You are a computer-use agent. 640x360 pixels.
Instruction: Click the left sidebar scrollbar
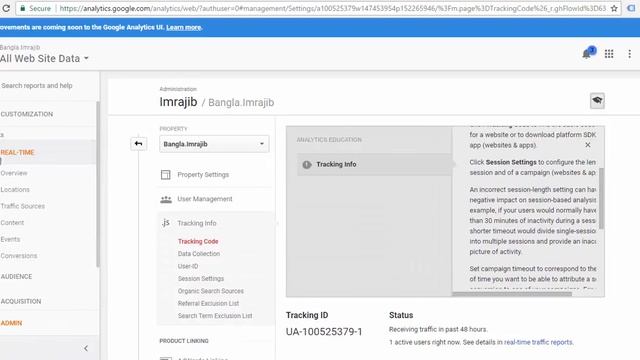pos(98,184)
